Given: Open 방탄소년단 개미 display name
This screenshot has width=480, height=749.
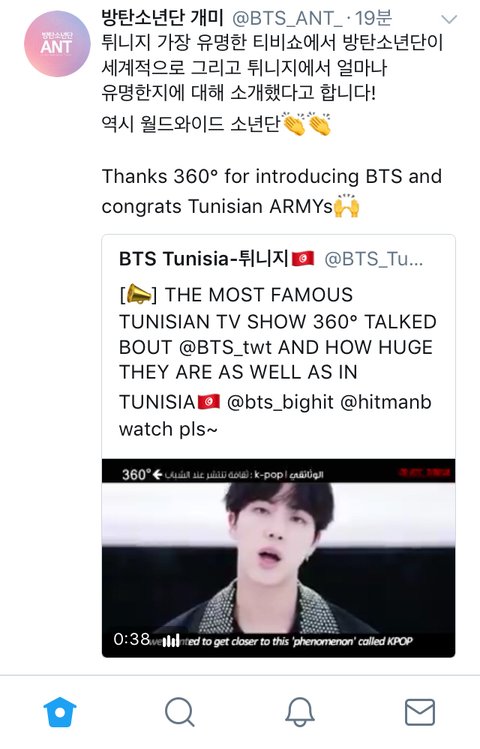Looking at the screenshot, I should pyautogui.click(x=163, y=18).
